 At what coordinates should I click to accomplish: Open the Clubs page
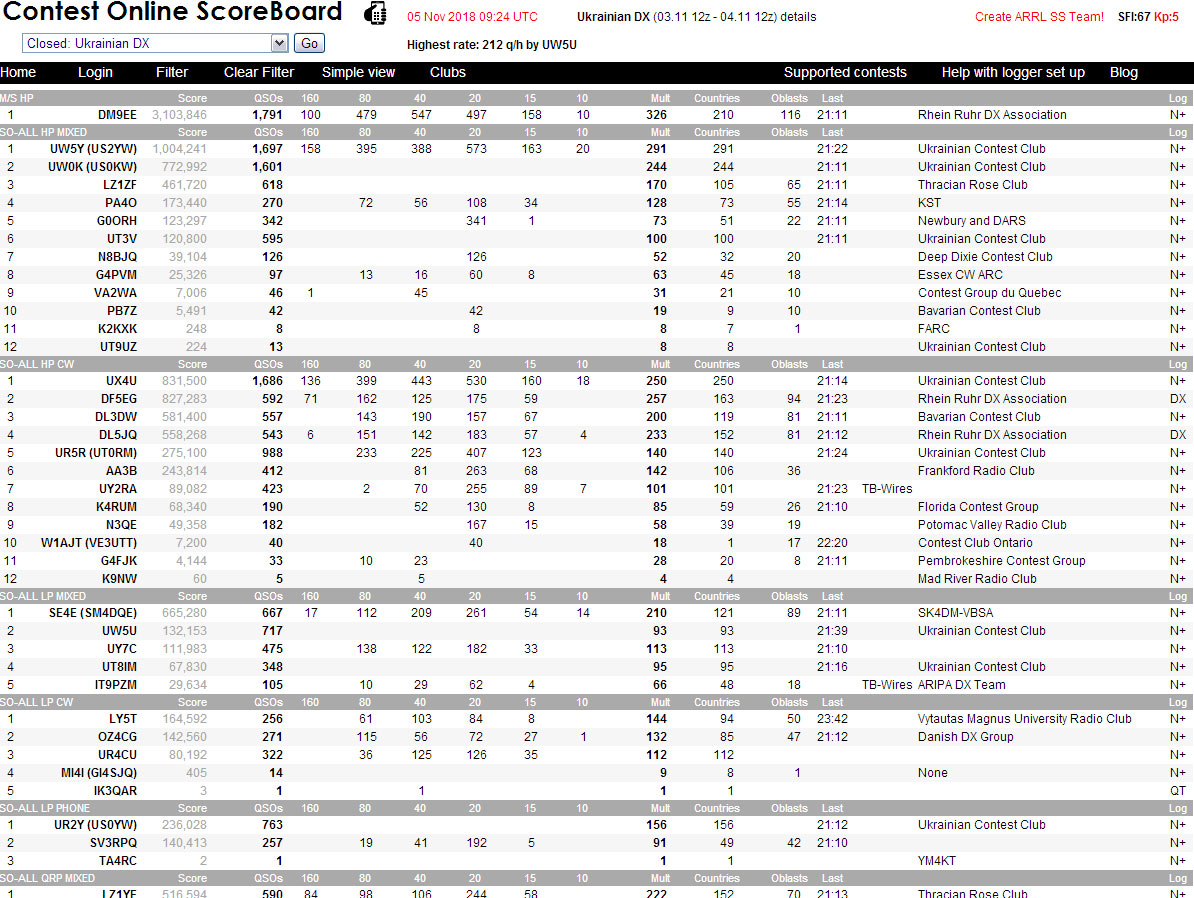(447, 71)
